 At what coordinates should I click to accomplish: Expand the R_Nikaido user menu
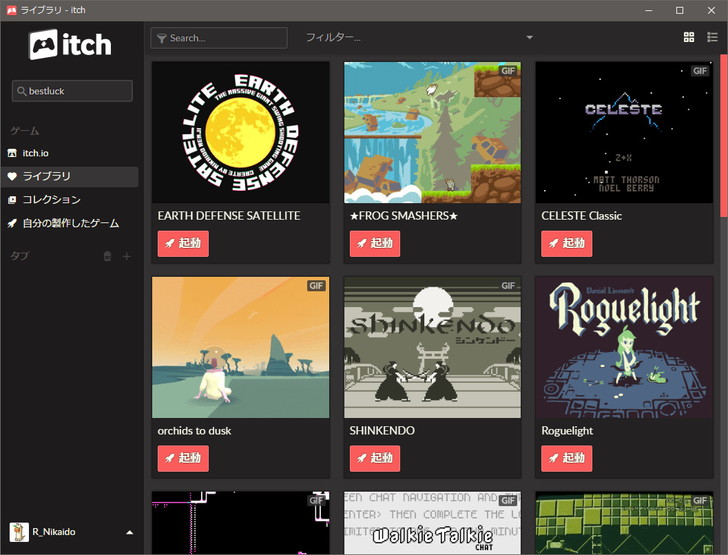click(x=129, y=532)
